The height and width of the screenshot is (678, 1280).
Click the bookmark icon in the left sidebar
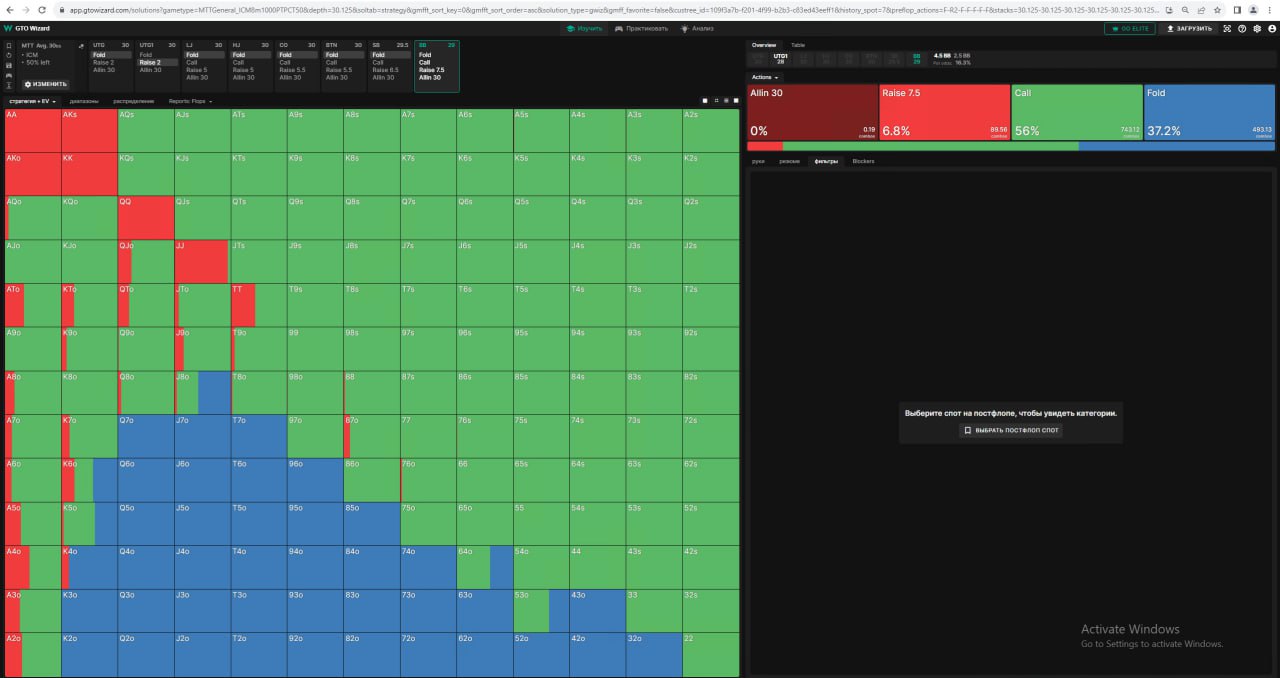pyautogui.click(x=9, y=46)
